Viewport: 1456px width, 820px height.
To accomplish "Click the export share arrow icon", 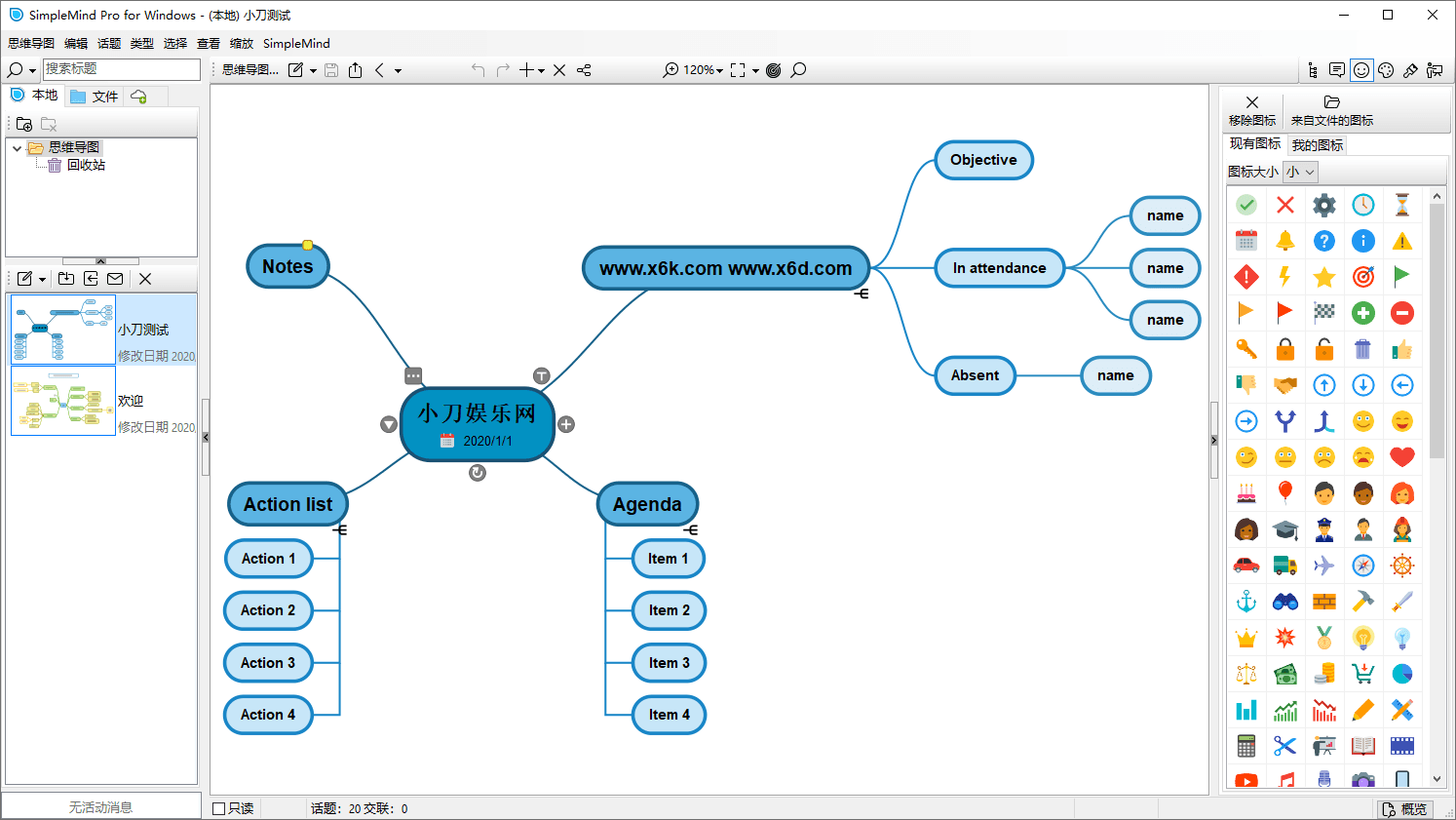I will click(356, 70).
